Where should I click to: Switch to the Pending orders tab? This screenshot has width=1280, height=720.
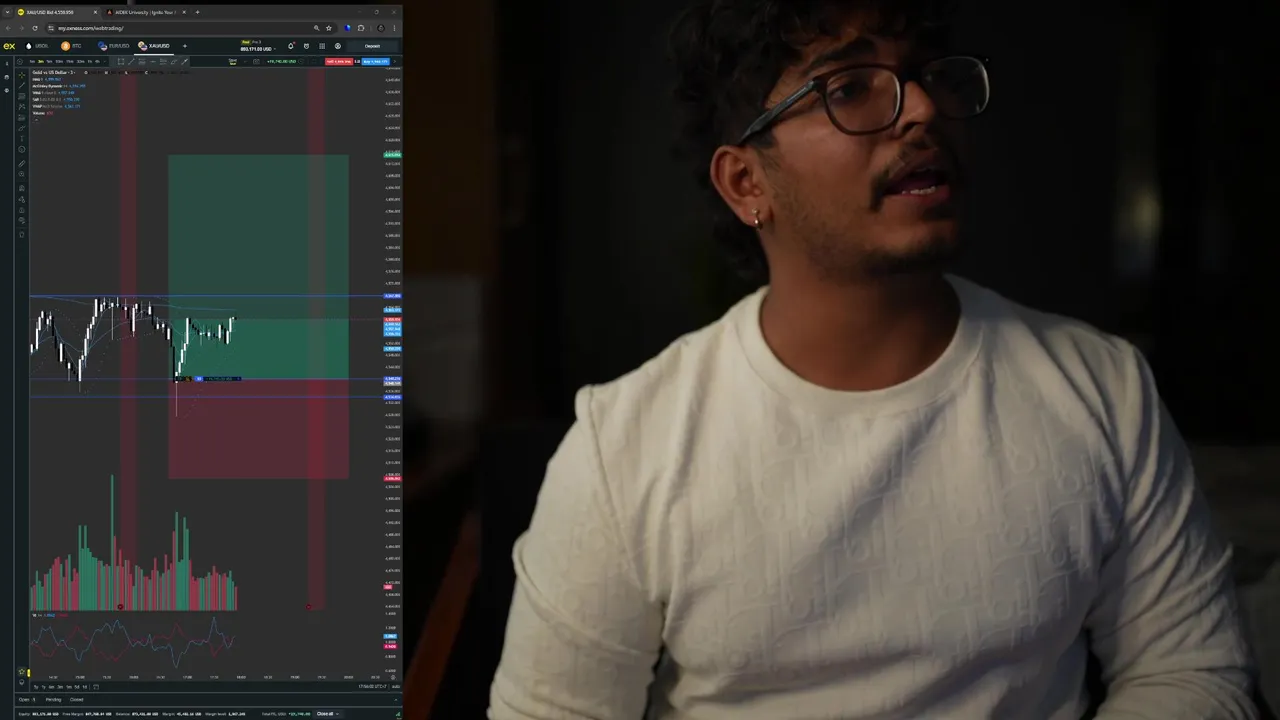[53, 700]
